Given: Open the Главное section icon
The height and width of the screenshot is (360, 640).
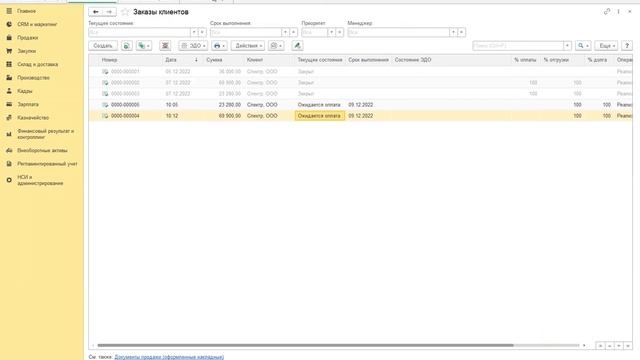Looking at the screenshot, I should click(x=9, y=11).
